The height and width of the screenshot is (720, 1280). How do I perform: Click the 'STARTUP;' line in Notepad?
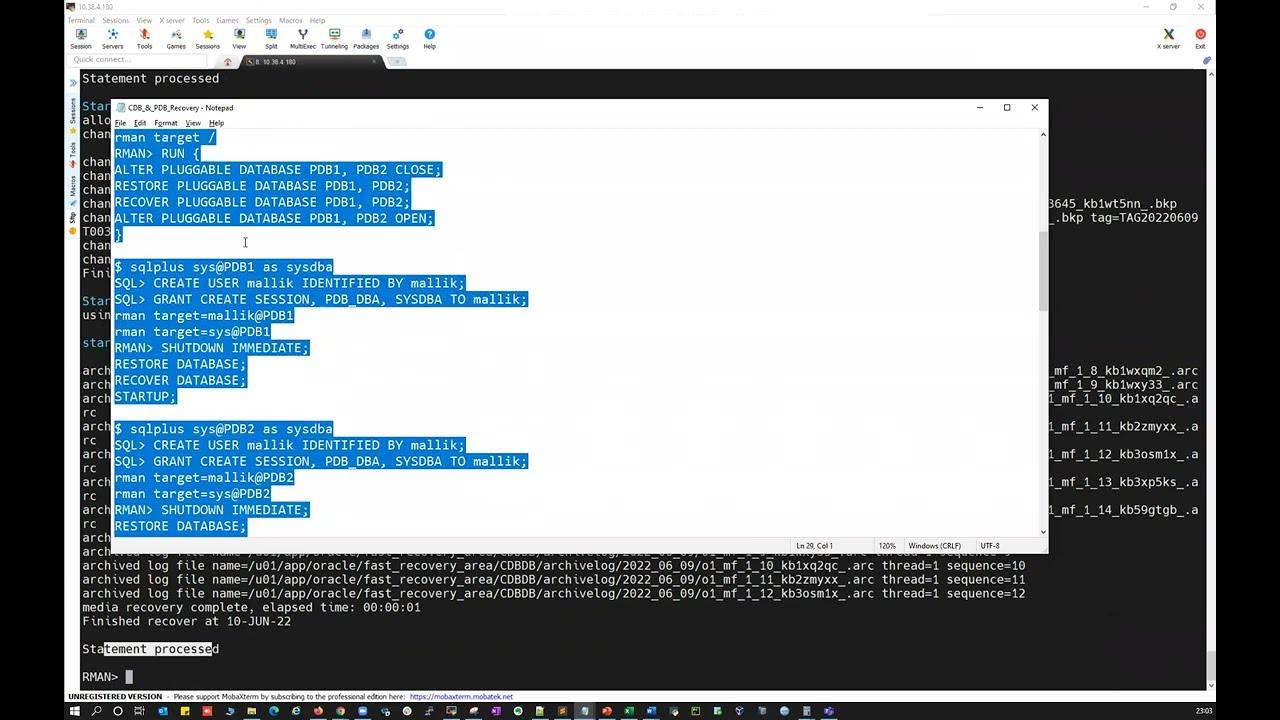[x=145, y=396]
